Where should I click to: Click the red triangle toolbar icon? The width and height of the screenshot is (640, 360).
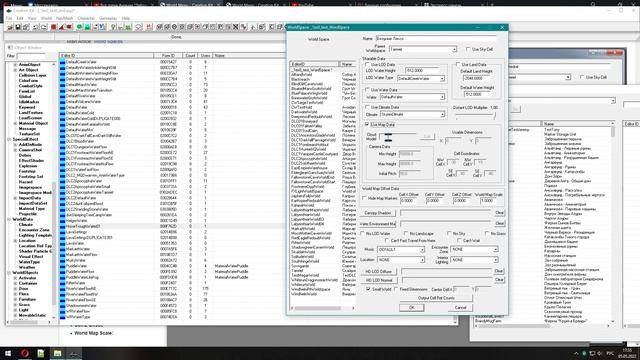coord(61,27)
